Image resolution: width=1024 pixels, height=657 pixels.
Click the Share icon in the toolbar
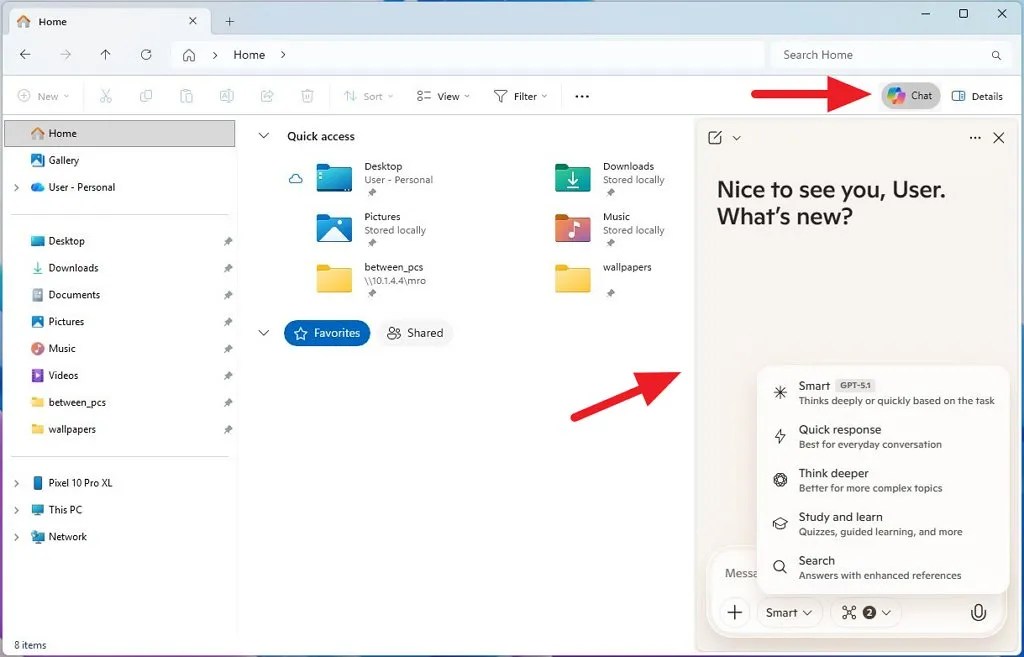pyautogui.click(x=266, y=95)
